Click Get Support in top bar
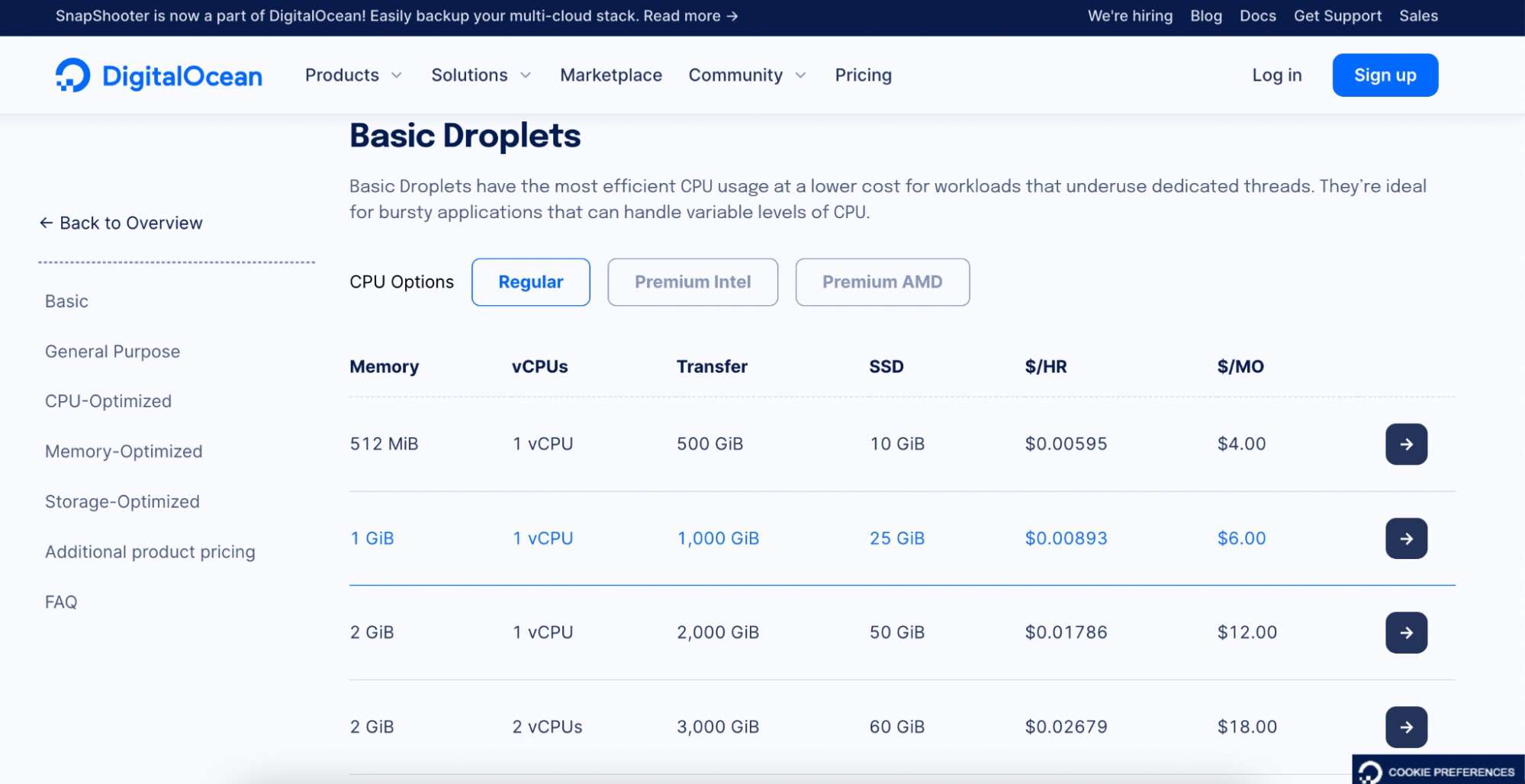1525x784 pixels. point(1337,16)
